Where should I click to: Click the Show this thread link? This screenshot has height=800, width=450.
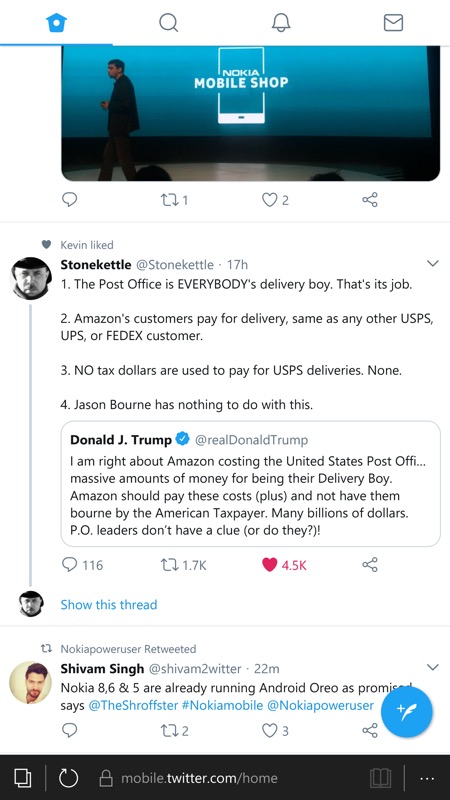(x=109, y=605)
